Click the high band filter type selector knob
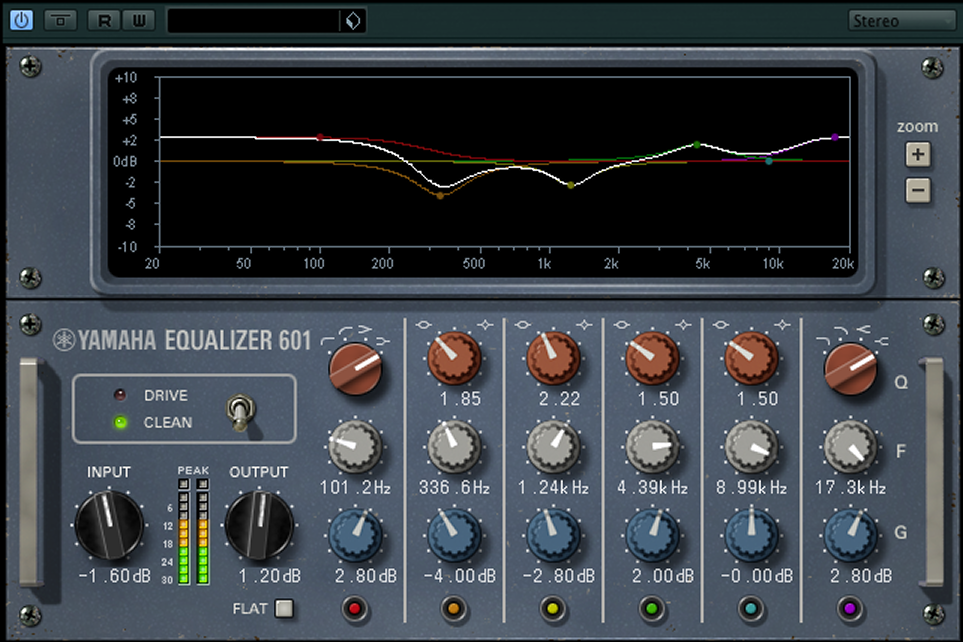This screenshot has width=963, height=642. [x=851, y=369]
